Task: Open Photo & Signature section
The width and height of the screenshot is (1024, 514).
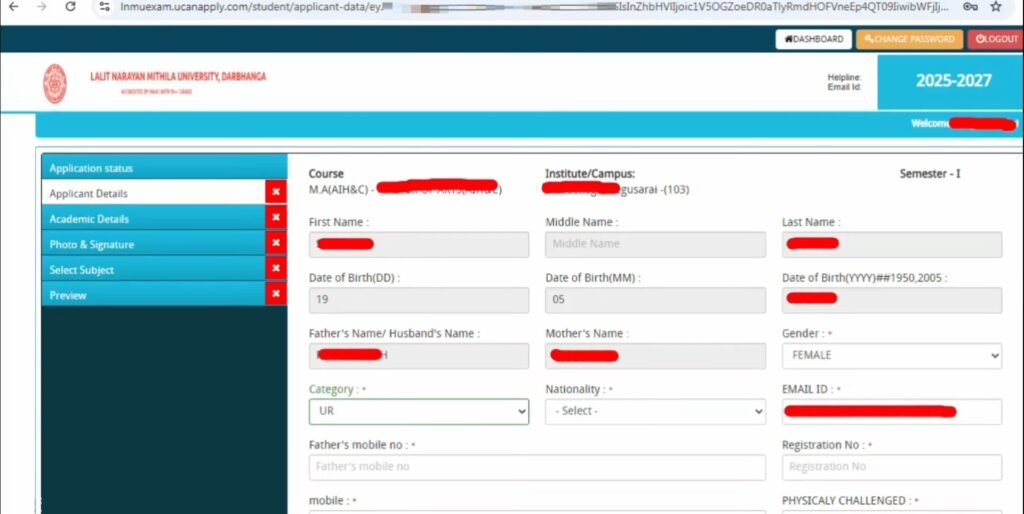Action: 153,244
